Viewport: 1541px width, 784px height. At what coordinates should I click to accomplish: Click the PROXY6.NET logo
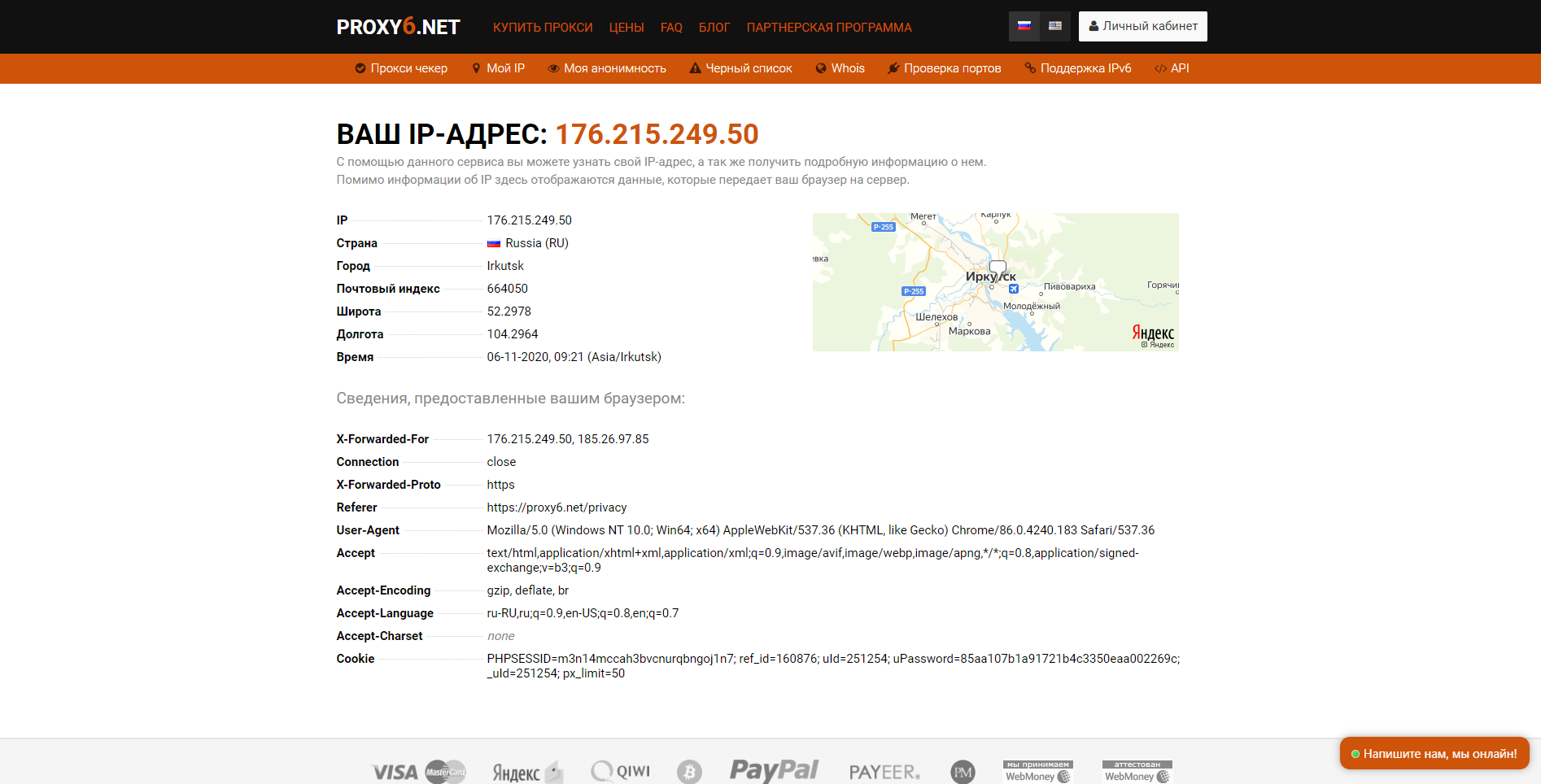(399, 27)
